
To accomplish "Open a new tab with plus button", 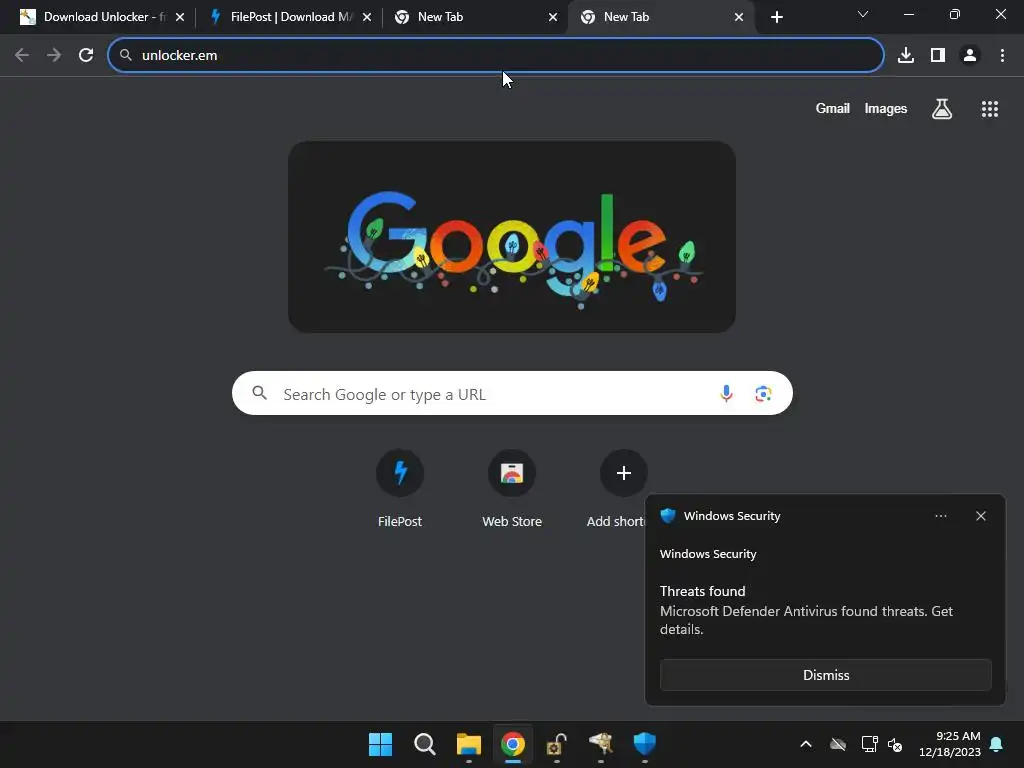I will point(776,17).
